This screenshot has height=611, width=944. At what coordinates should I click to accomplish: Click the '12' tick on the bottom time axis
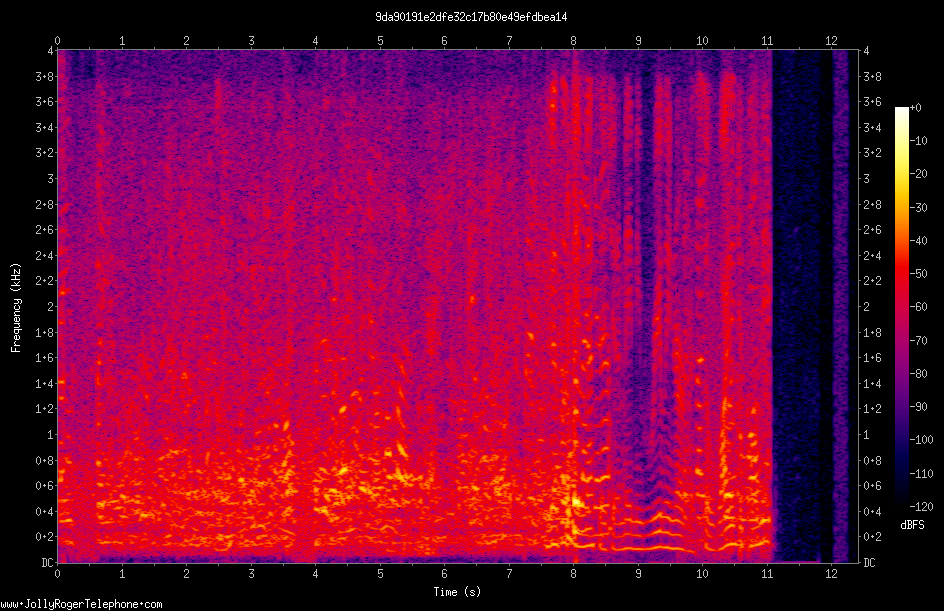(x=831, y=574)
